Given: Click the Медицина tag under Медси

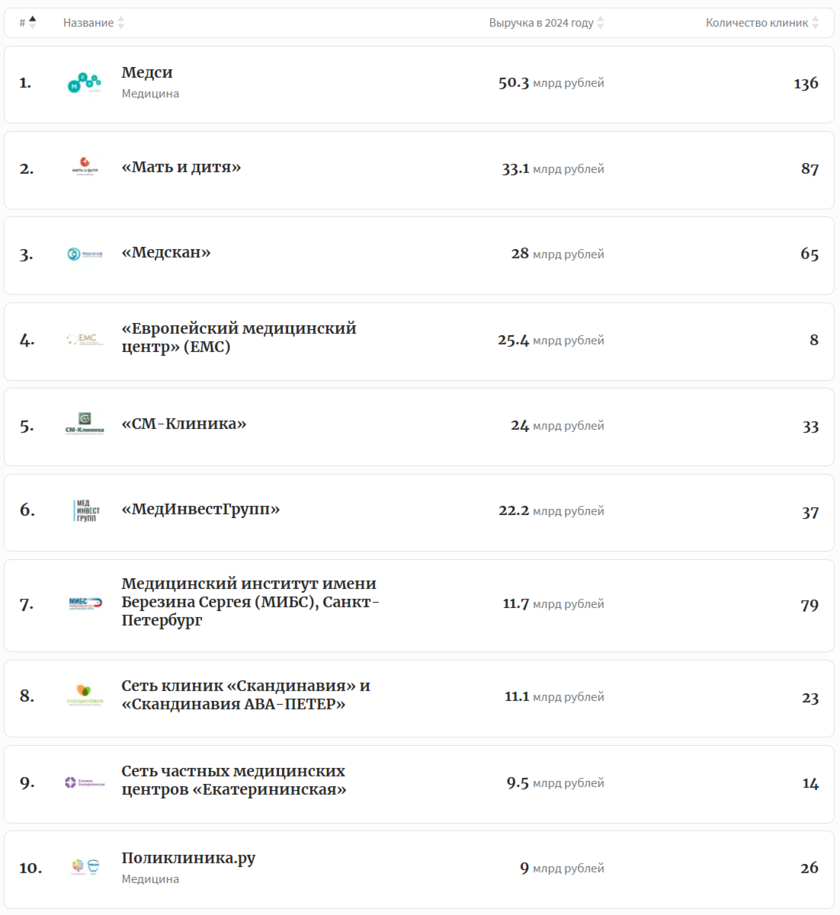Looking at the screenshot, I should (150, 94).
